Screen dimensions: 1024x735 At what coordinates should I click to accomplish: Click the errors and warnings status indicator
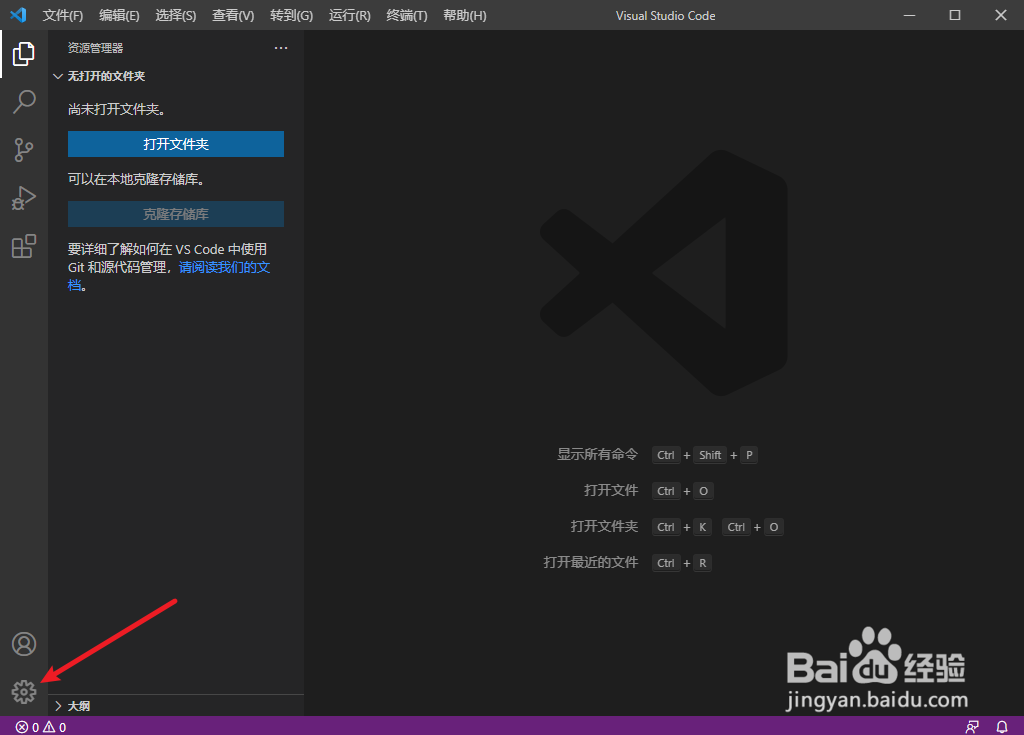pos(41,727)
